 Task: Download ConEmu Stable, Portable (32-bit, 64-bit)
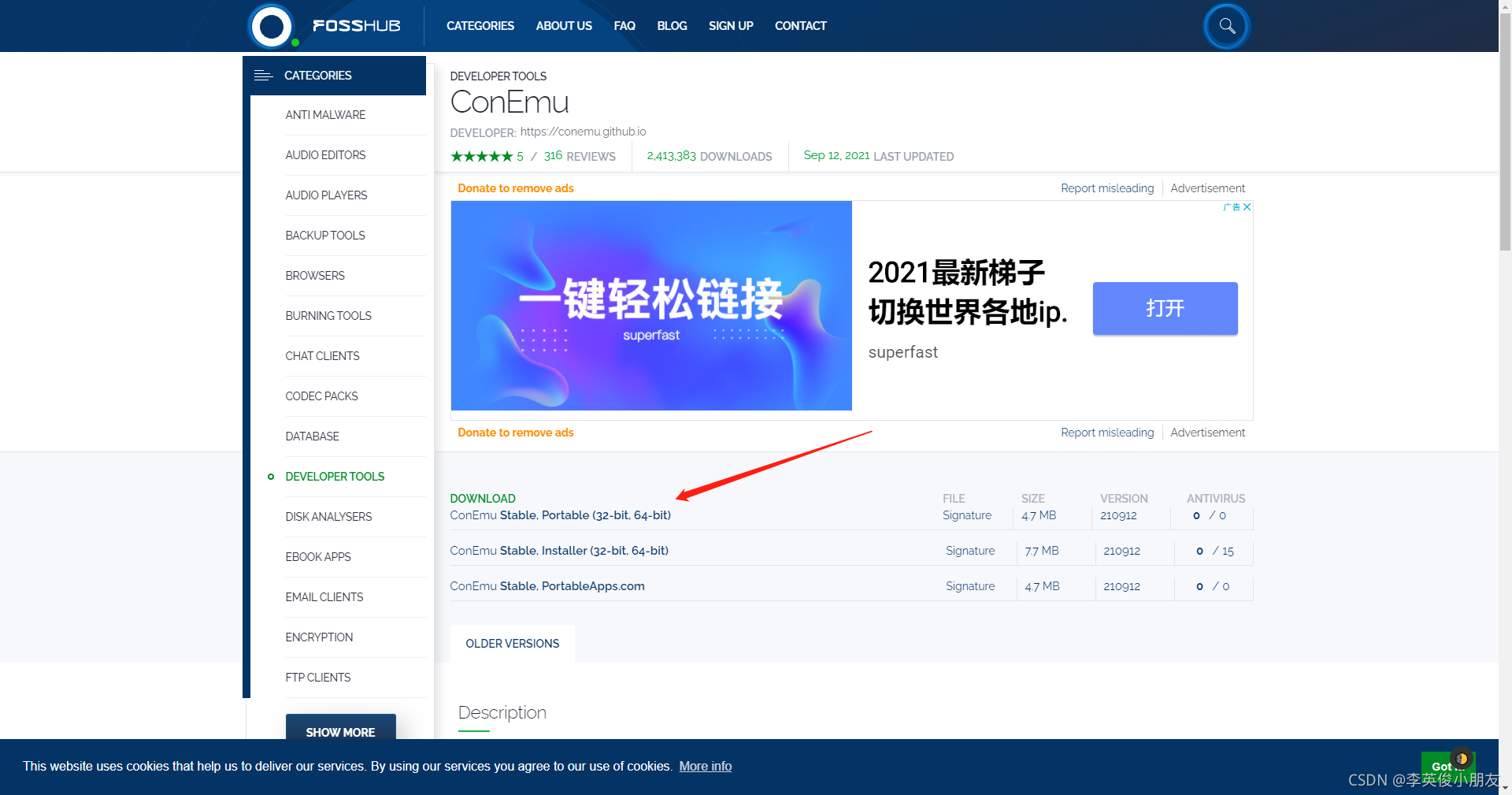[560, 515]
